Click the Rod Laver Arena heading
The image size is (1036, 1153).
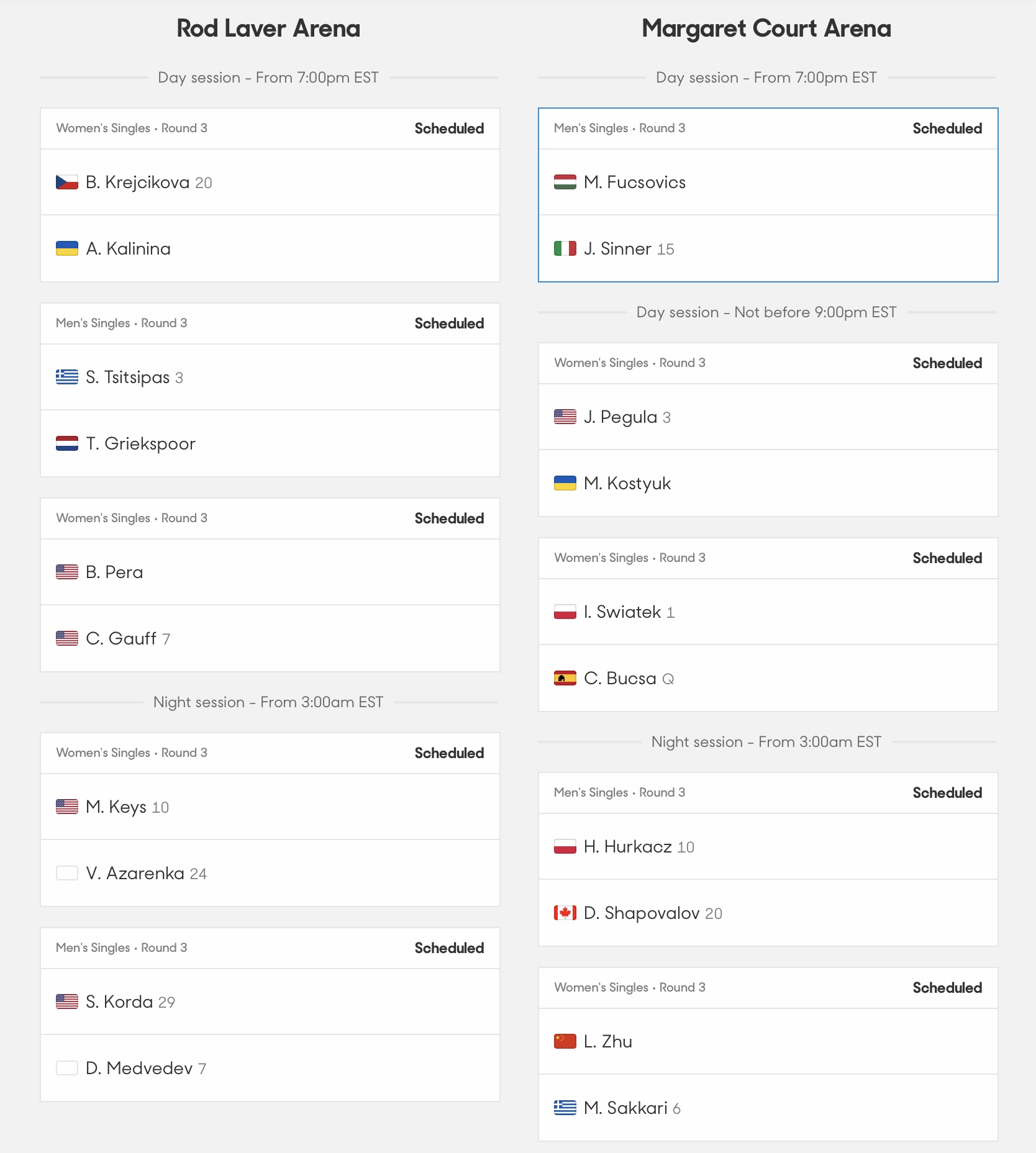tap(268, 29)
